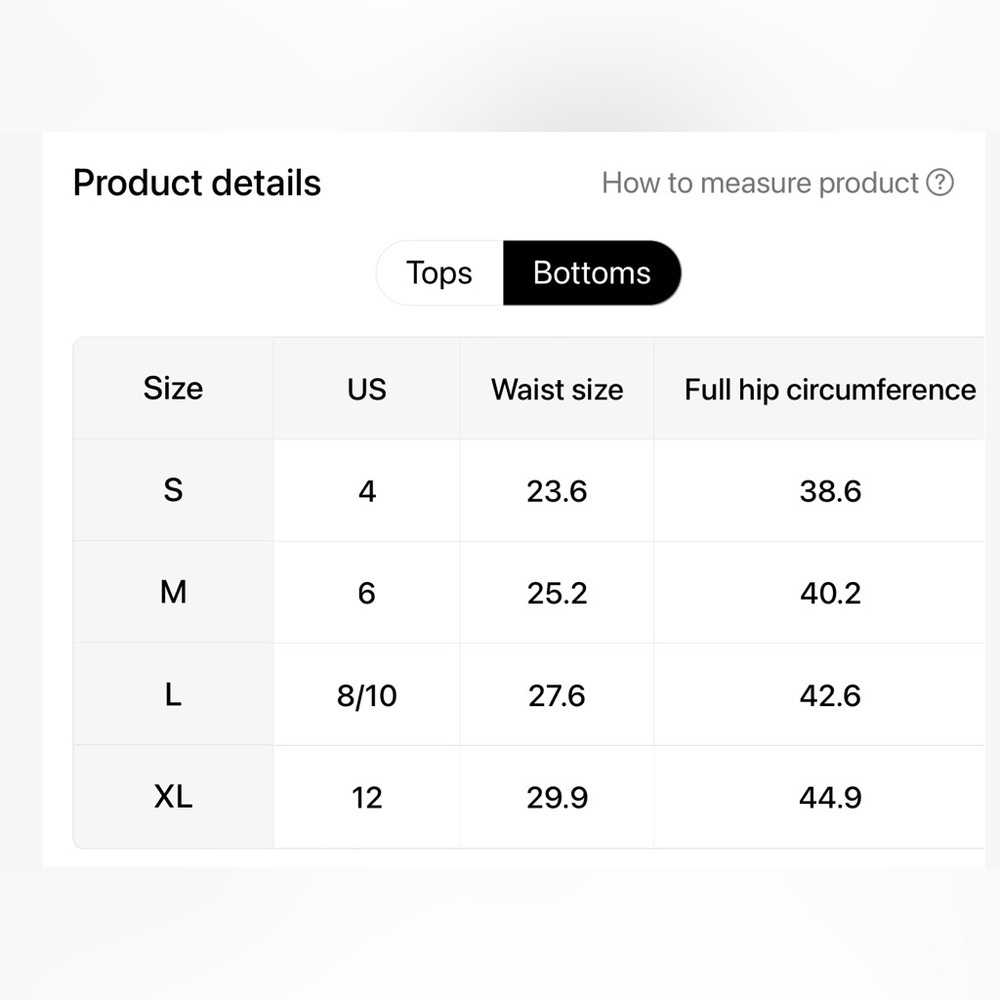Click Full hip circumference column header

coord(830,388)
